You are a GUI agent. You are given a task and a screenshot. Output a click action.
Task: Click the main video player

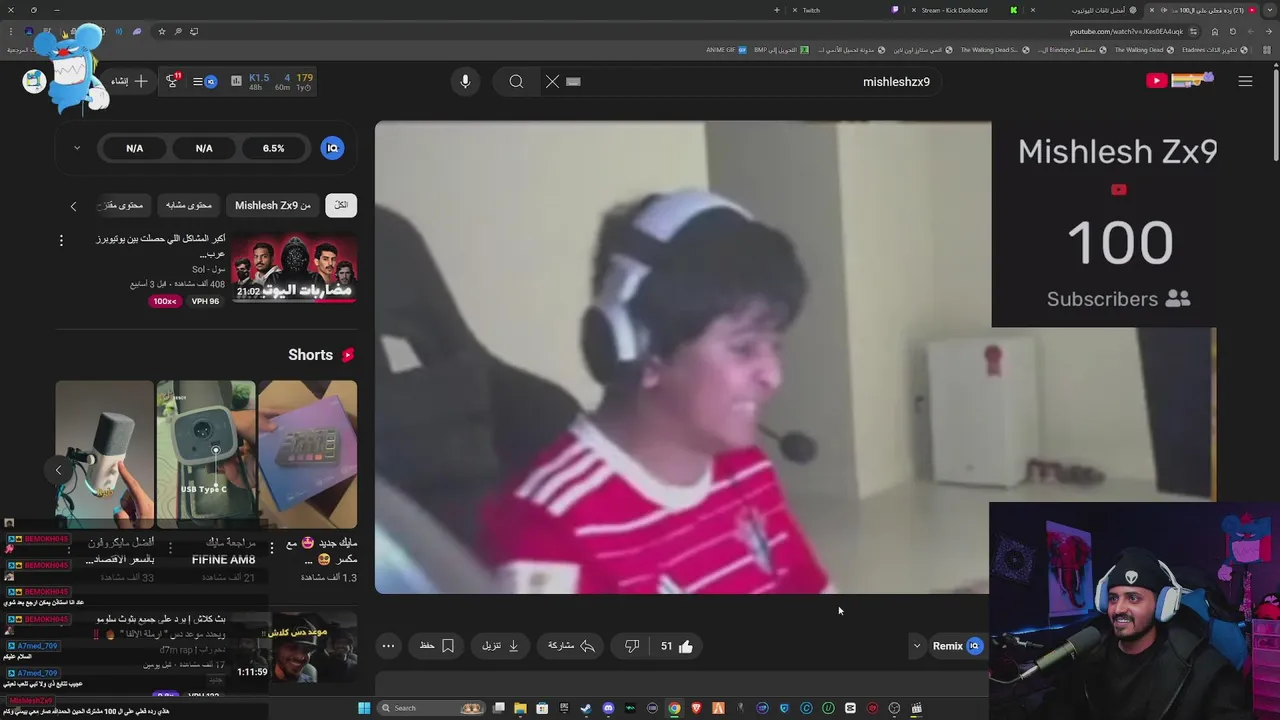[x=795, y=357]
